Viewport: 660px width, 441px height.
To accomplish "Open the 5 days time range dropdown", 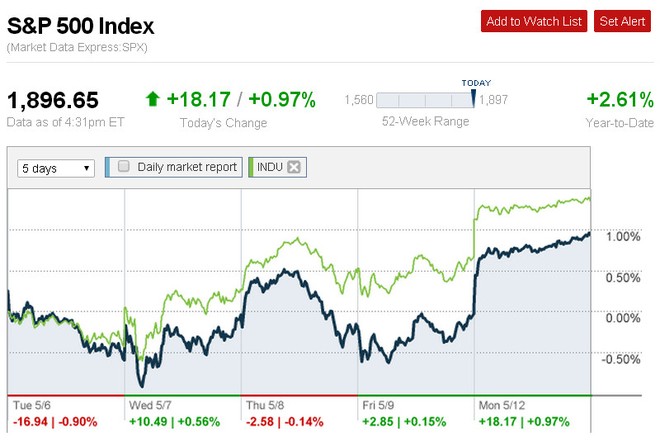I will coord(56,168).
